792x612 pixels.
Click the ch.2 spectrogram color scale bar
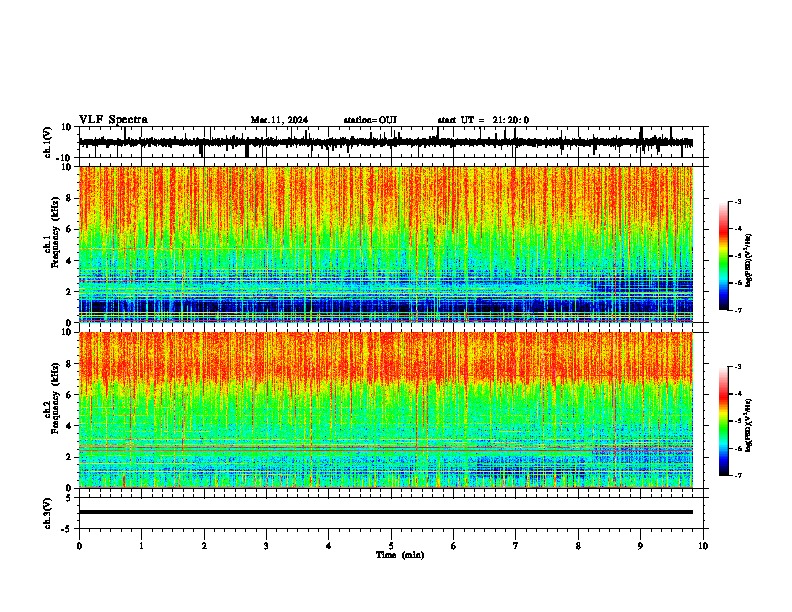pos(724,421)
